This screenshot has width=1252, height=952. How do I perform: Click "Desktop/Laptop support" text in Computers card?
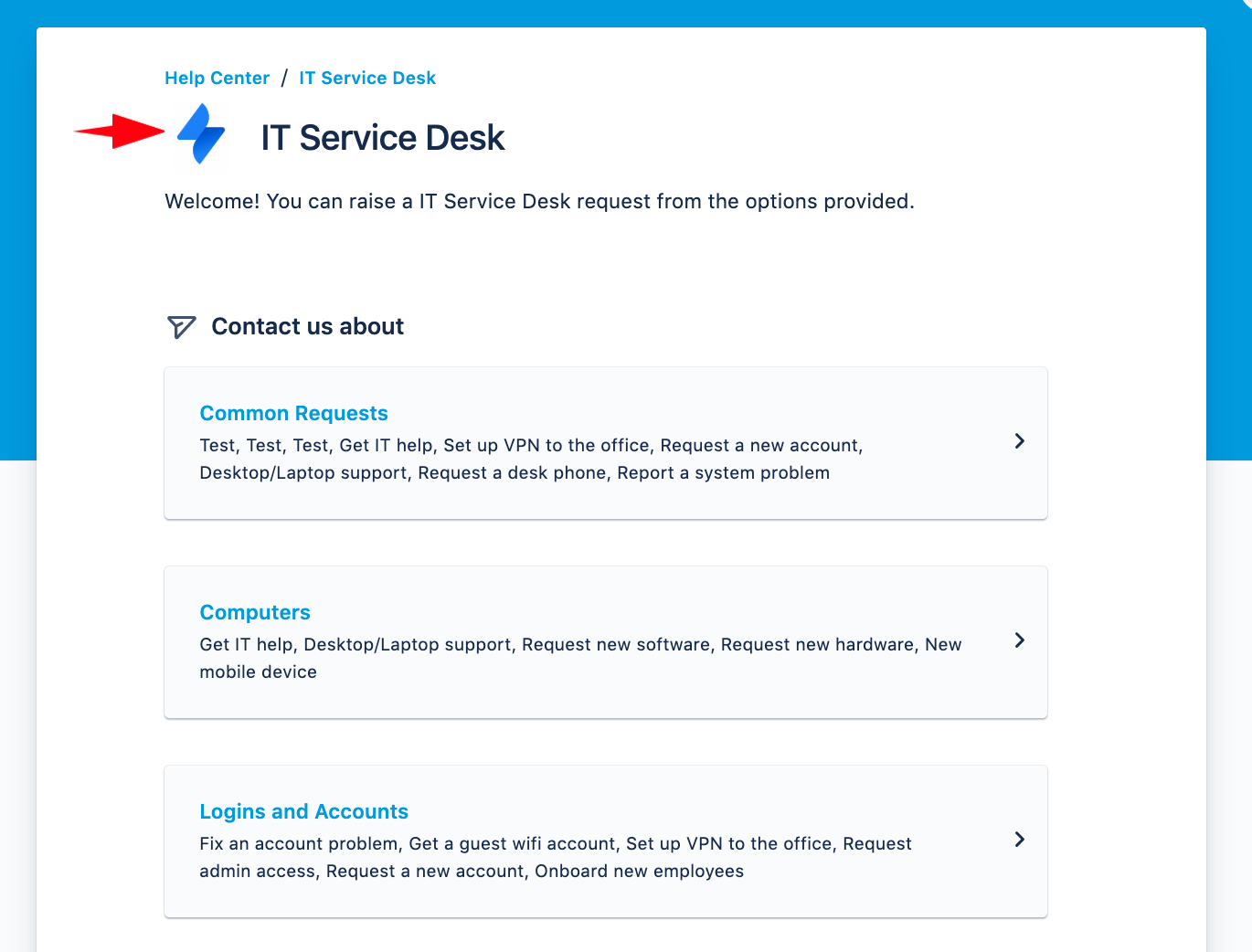[408, 644]
